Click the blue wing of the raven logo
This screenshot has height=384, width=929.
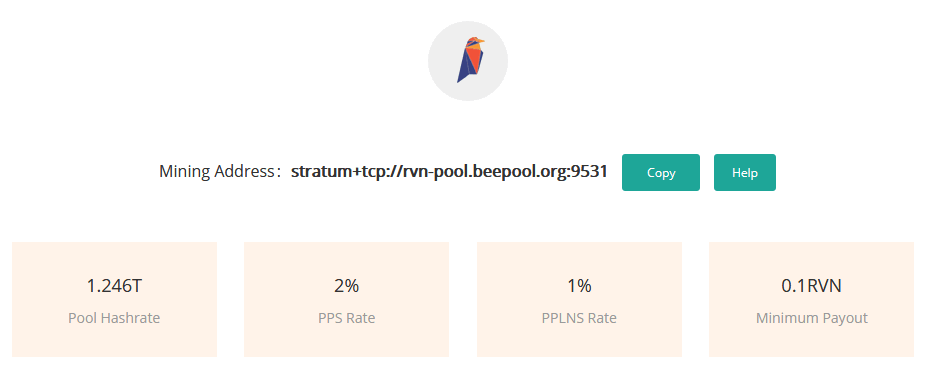click(463, 66)
